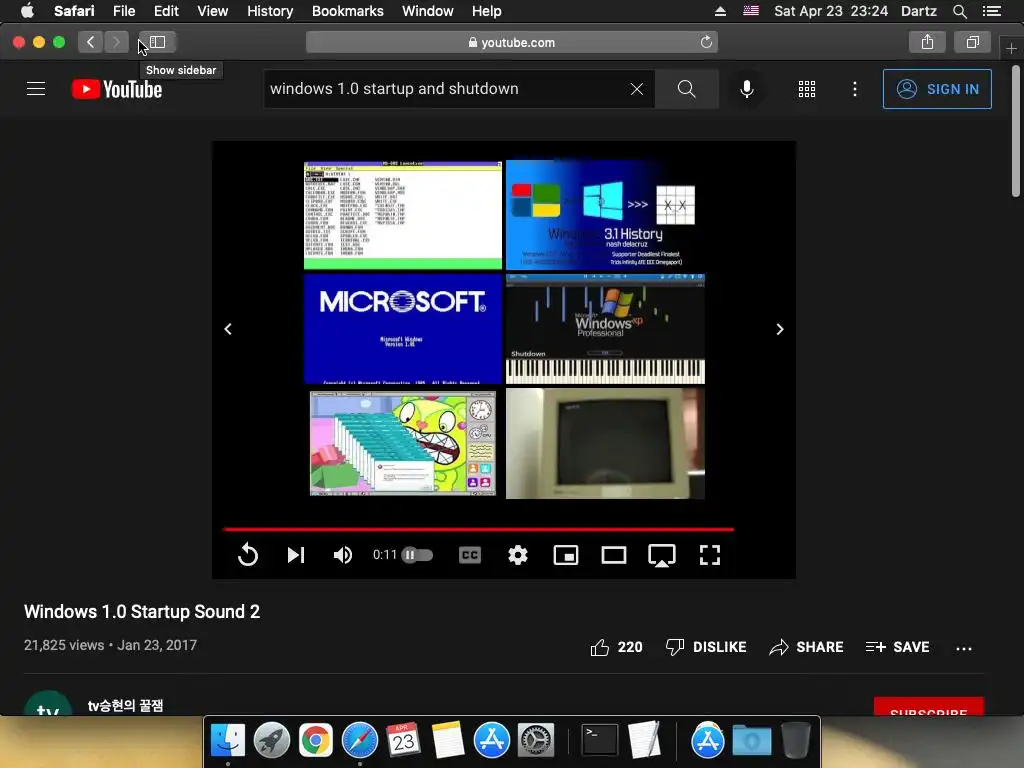This screenshot has height=768, width=1024.
Task: Open the YouTube apps grid
Action: [x=807, y=89]
